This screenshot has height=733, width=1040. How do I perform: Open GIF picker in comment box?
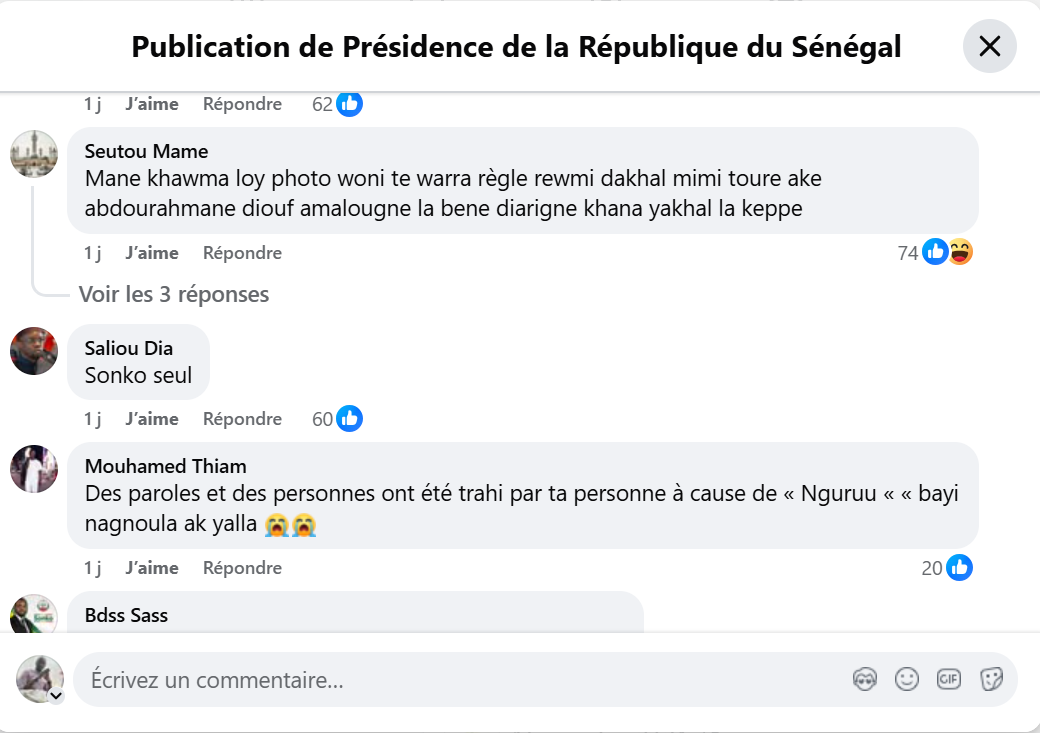(x=949, y=680)
